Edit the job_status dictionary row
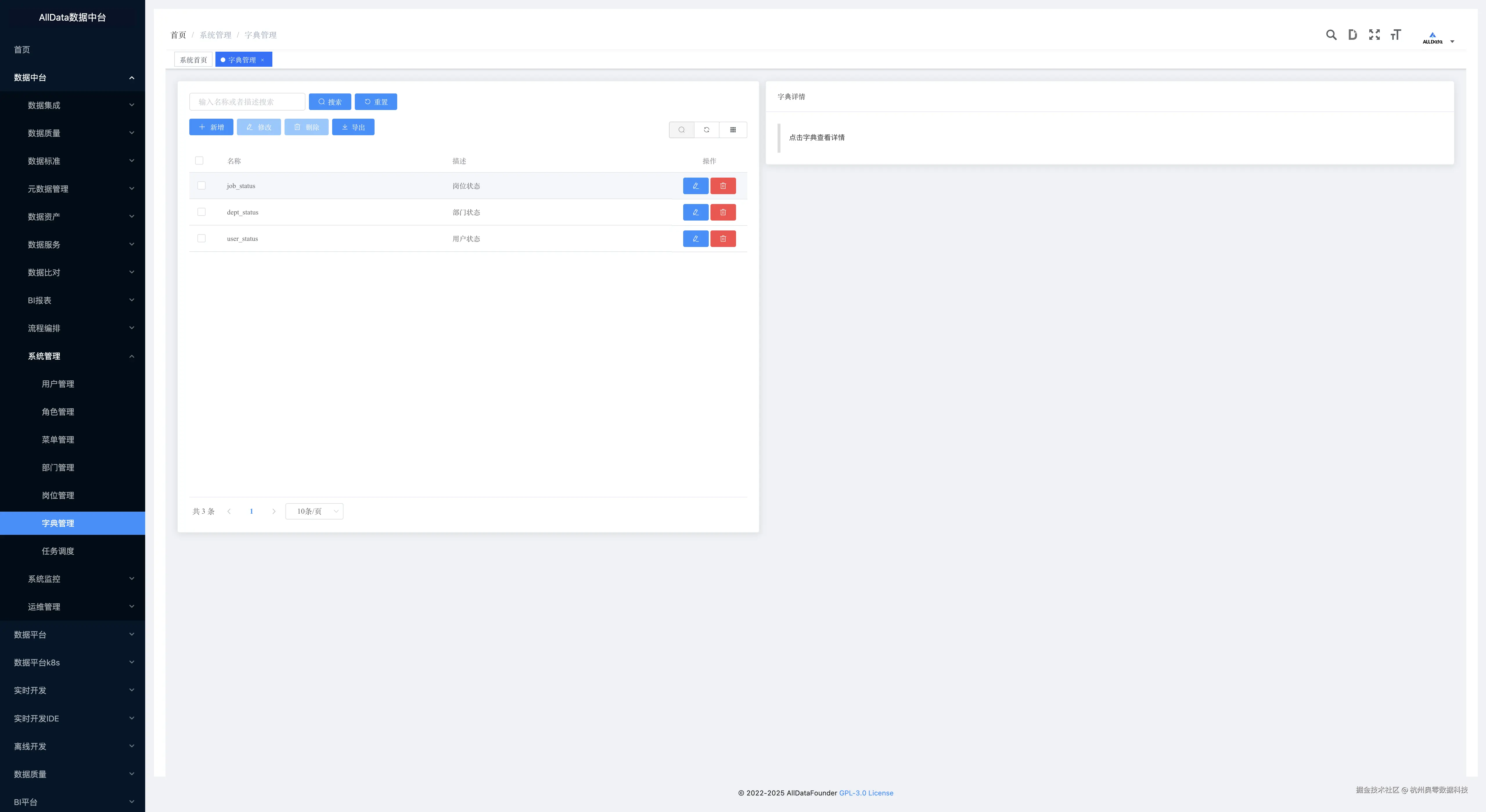Viewport: 1486px width, 812px height. pos(695,186)
